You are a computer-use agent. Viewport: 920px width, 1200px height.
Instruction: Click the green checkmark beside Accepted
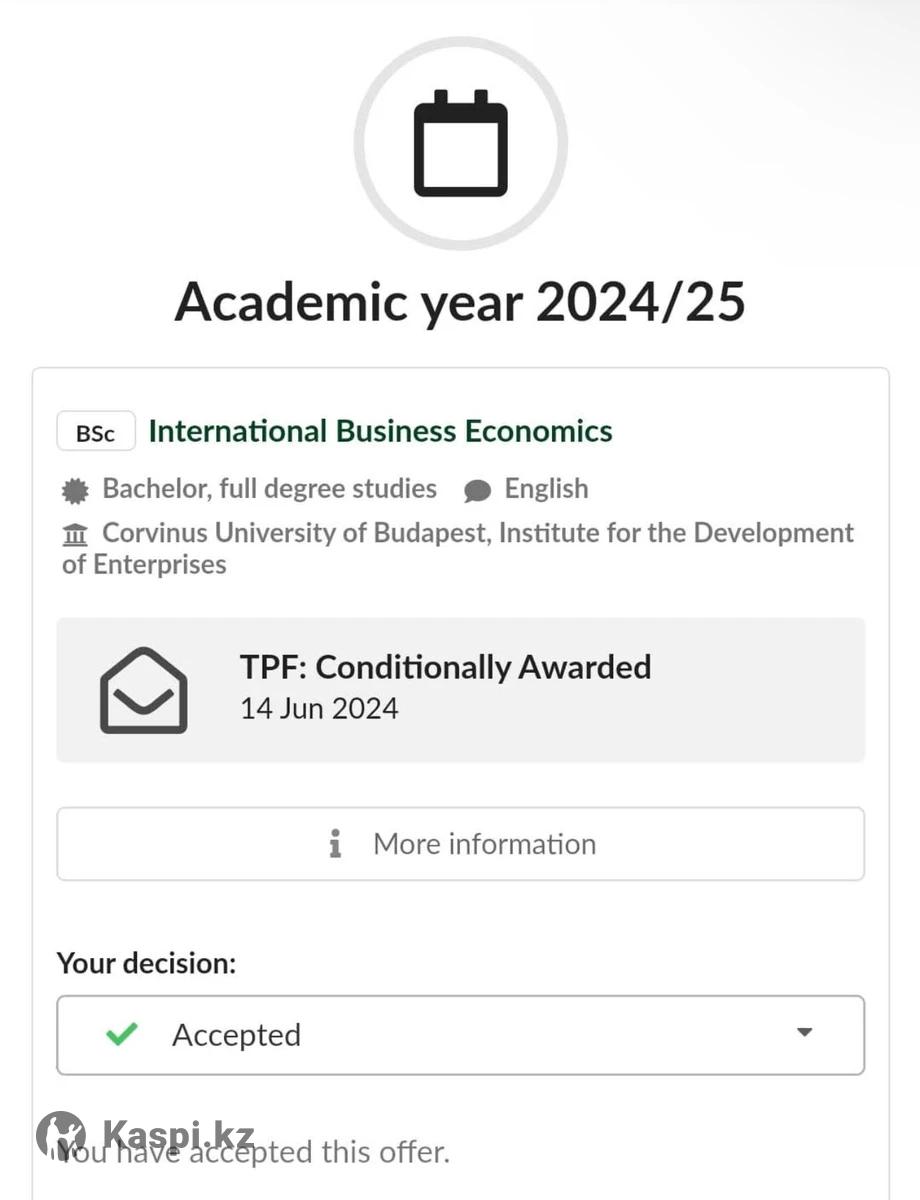121,1034
